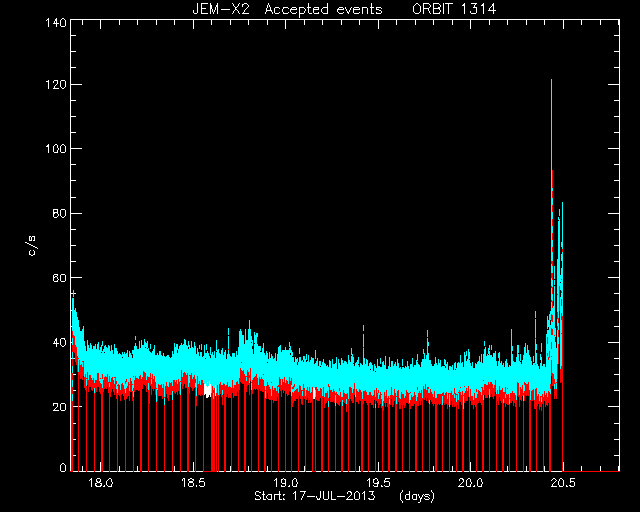This screenshot has height=512, width=640.
Task: Click the (days) x-axis unit label
Action: point(417,496)
